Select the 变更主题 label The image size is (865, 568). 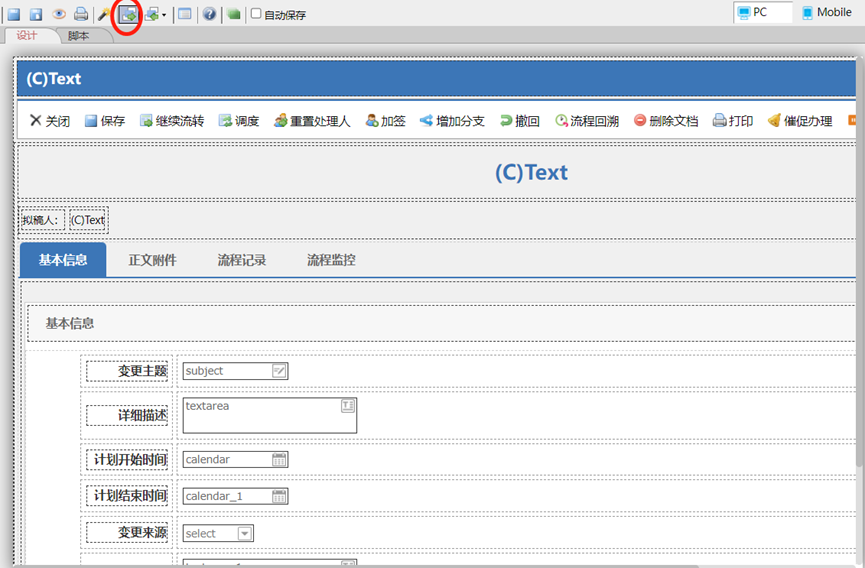127,371
